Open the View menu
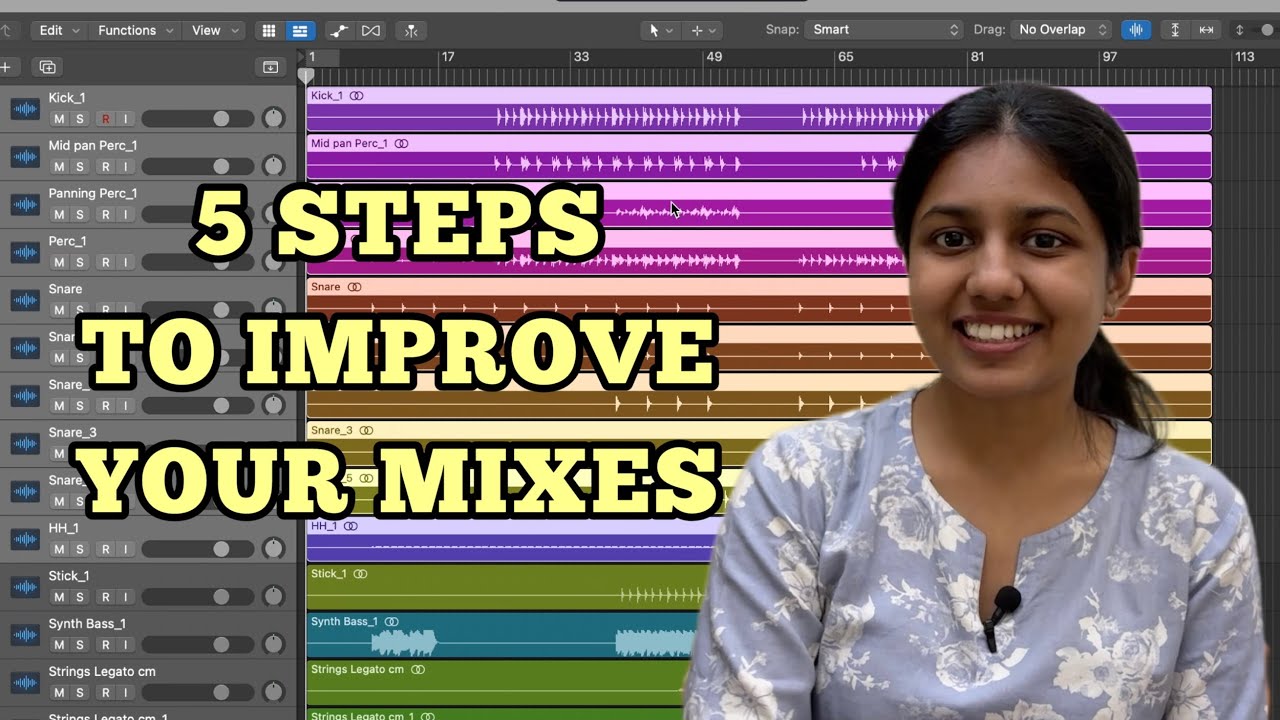 click(214, 30)
